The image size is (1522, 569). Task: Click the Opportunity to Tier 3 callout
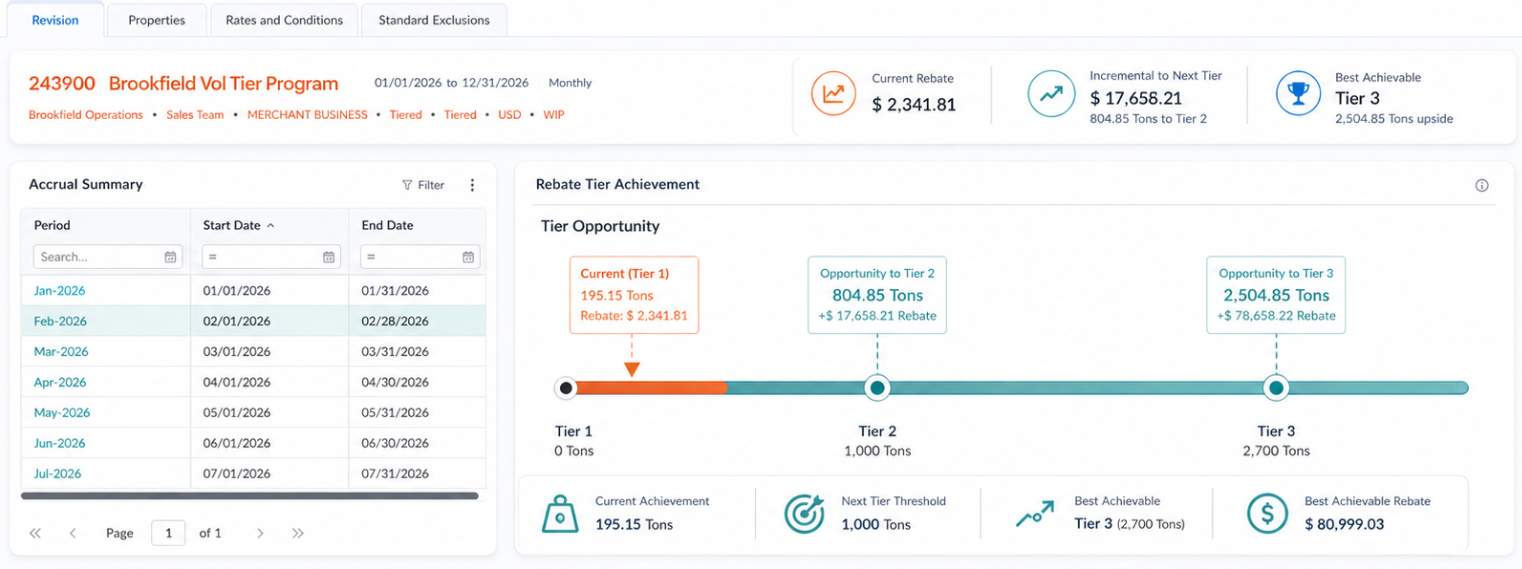pos(1275,294)
